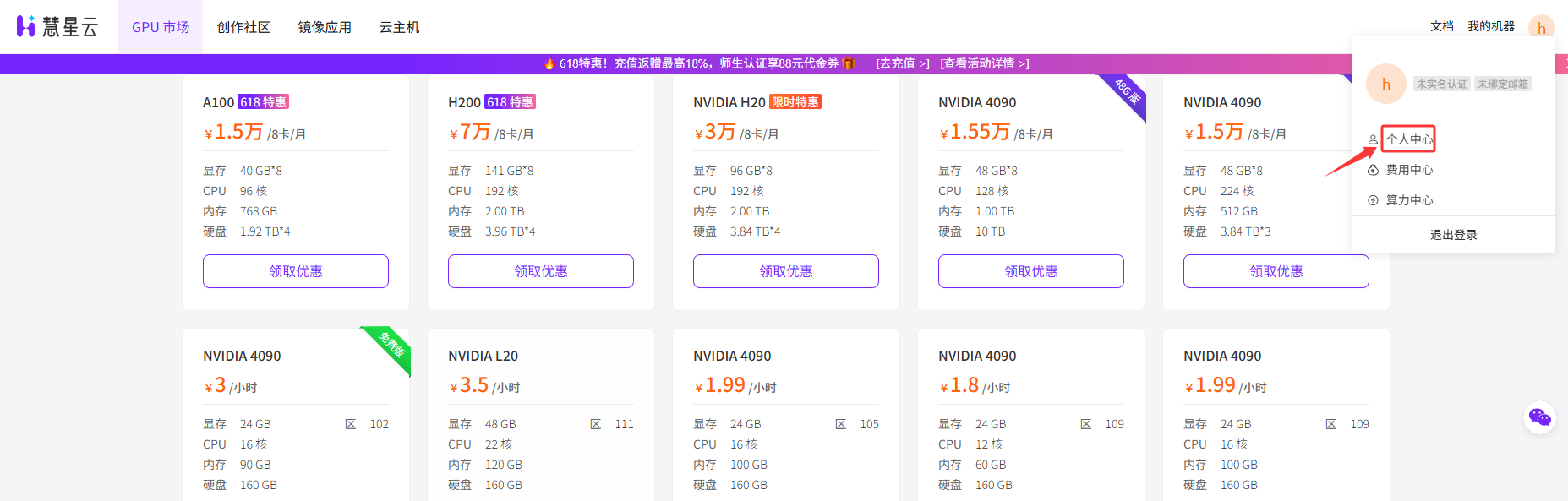Click 领取优惠 on the NVIDIA H20 card
1568x501 pixels.
[786, 271]
